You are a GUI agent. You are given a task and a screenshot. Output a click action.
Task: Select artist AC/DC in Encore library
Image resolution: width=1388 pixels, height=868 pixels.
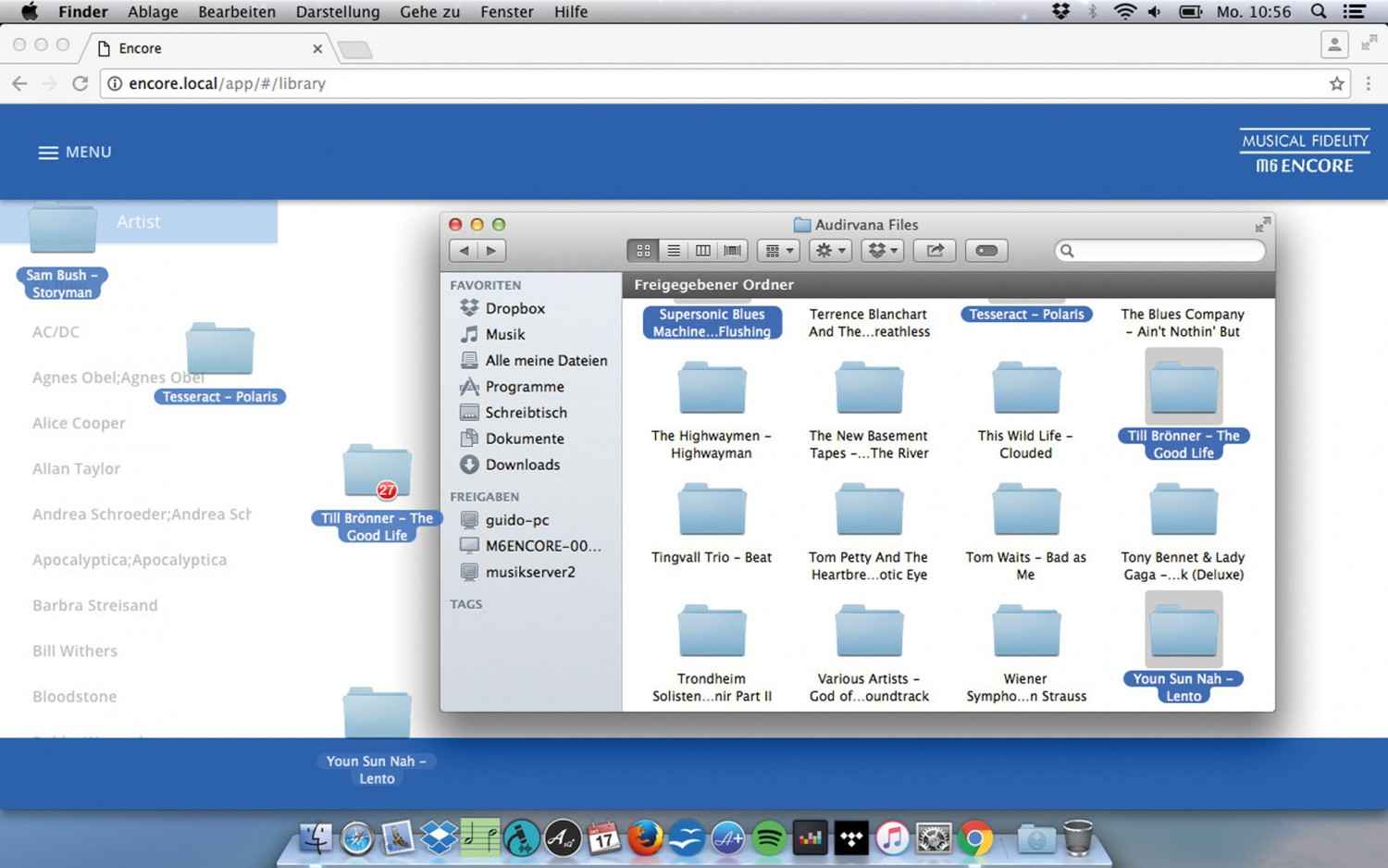pyautogui.click(x=56, y=331)
